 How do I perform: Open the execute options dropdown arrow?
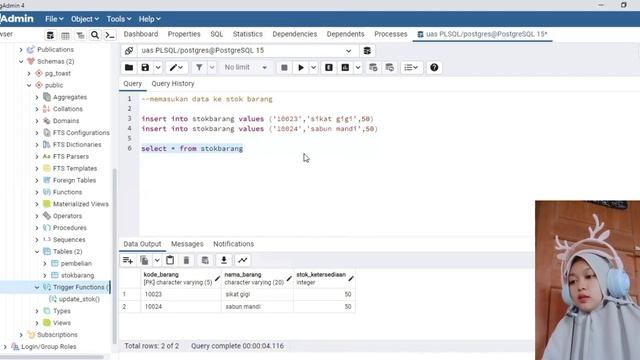[313, 67]
